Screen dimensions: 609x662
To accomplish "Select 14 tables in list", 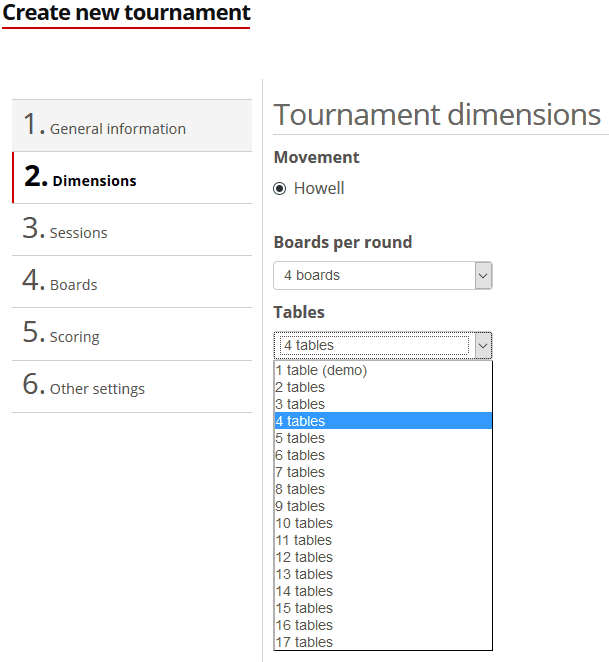I will click(x=305, y=591).
